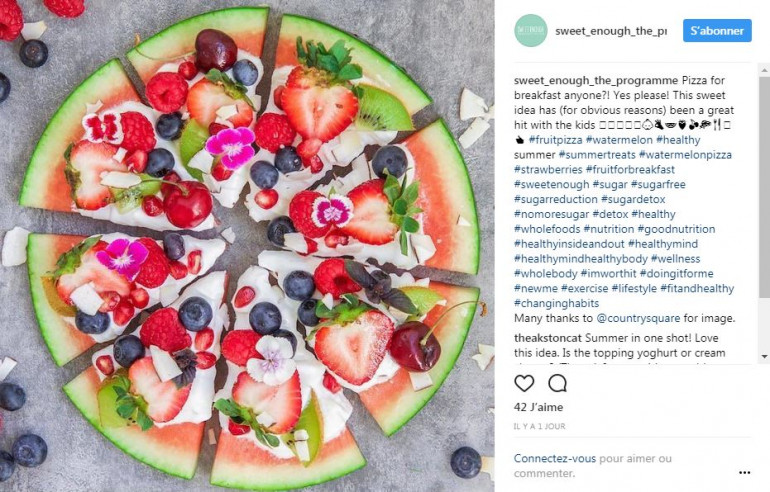Open theakstoncat commenter profile
Viewport: 770px width, 492px height.
[x=548, y=338]
